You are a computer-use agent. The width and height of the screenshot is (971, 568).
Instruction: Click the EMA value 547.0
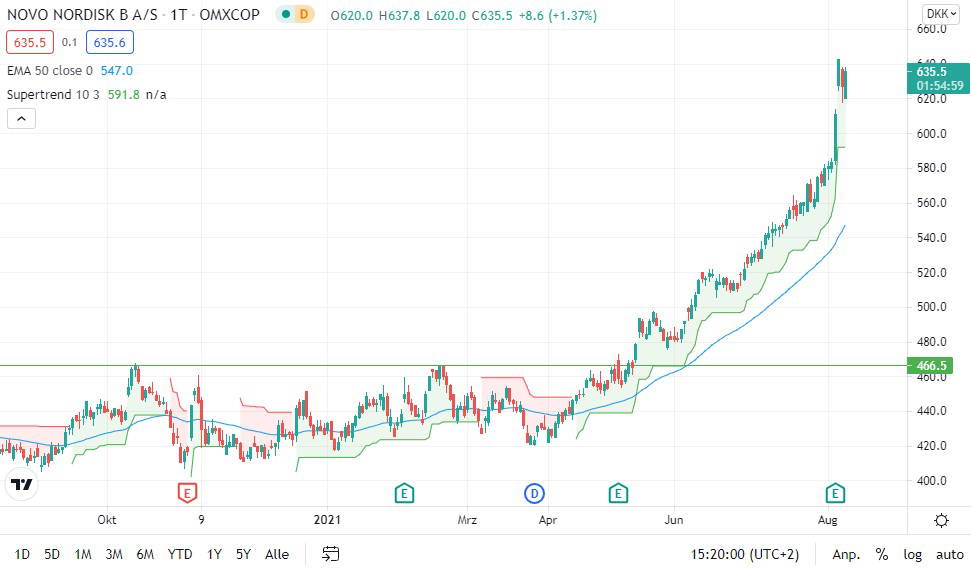116,71
